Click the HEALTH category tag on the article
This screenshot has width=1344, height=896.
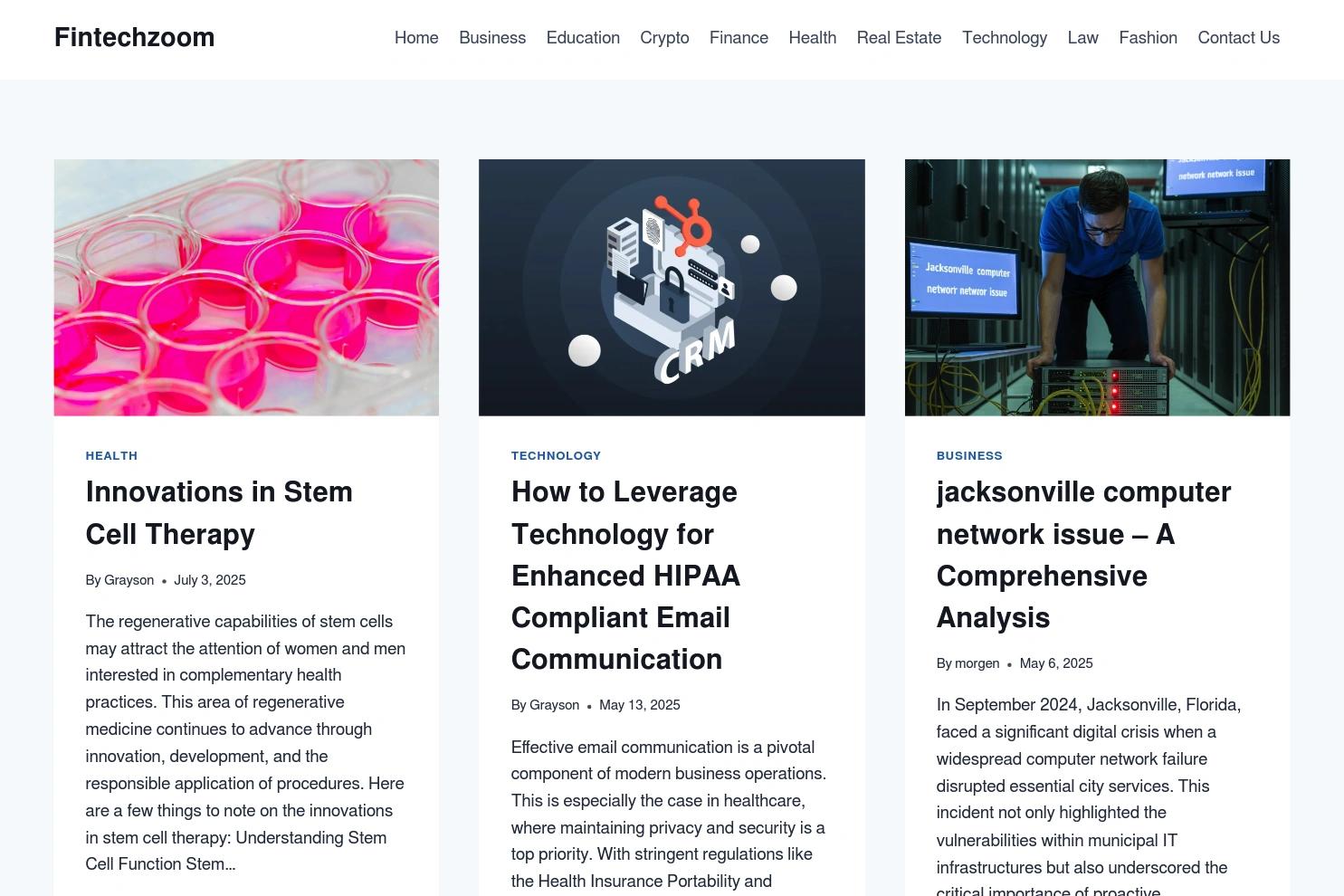click(111, 455)
